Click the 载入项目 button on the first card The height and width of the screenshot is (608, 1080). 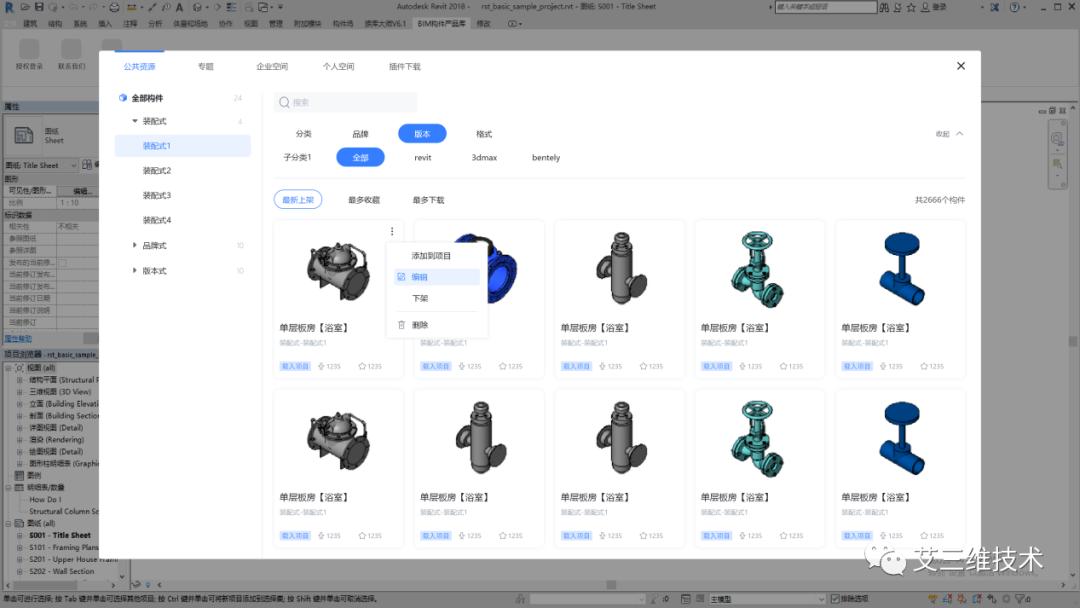293,366
